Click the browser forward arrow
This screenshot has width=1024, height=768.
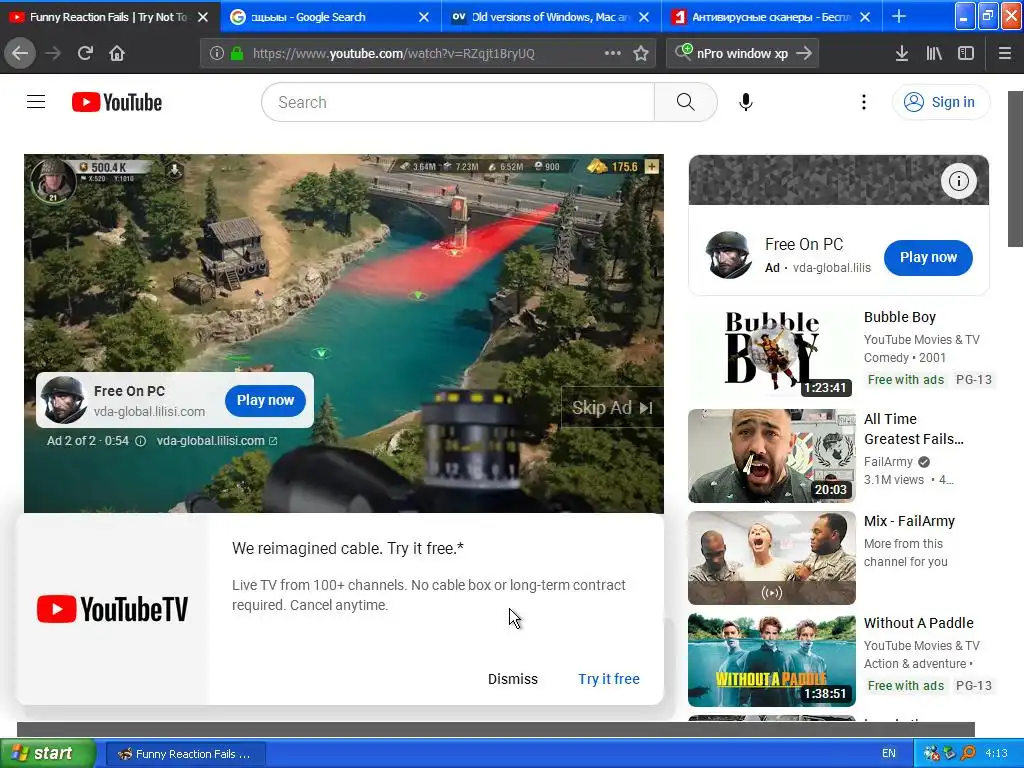pos(53,53)
